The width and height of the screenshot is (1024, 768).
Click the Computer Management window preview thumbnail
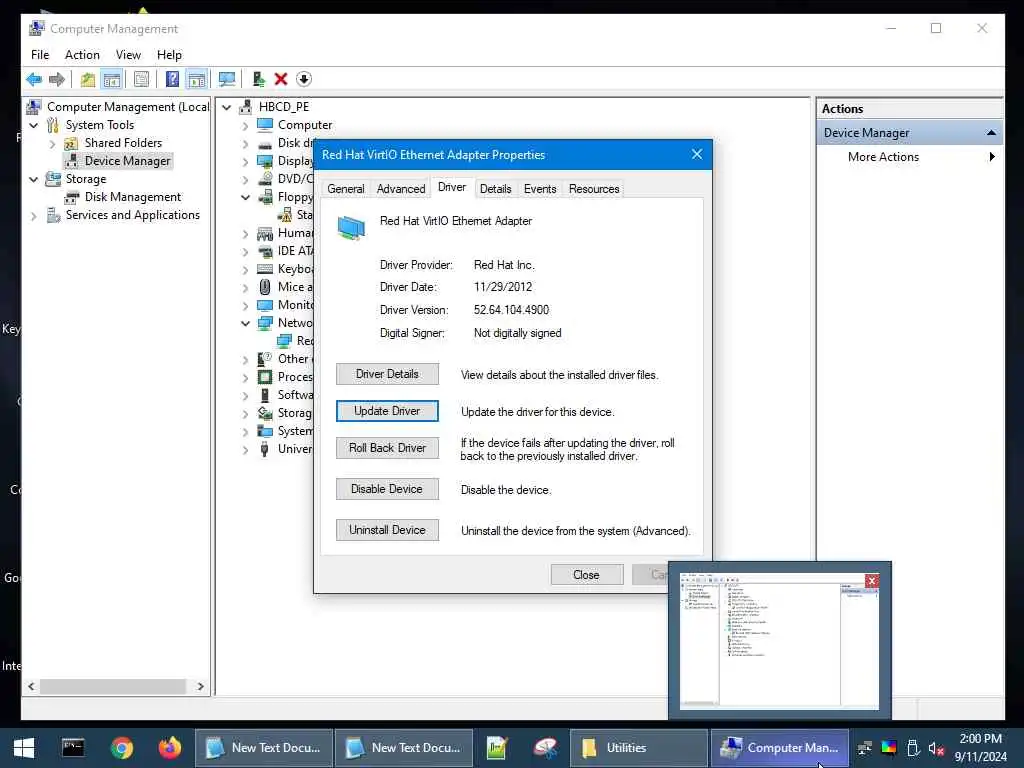778,641
